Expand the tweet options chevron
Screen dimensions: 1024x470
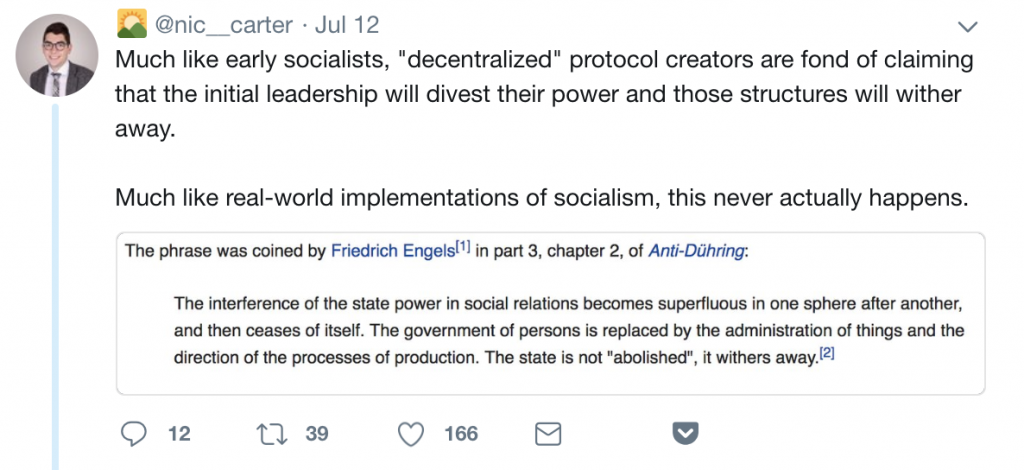point(968,25)
